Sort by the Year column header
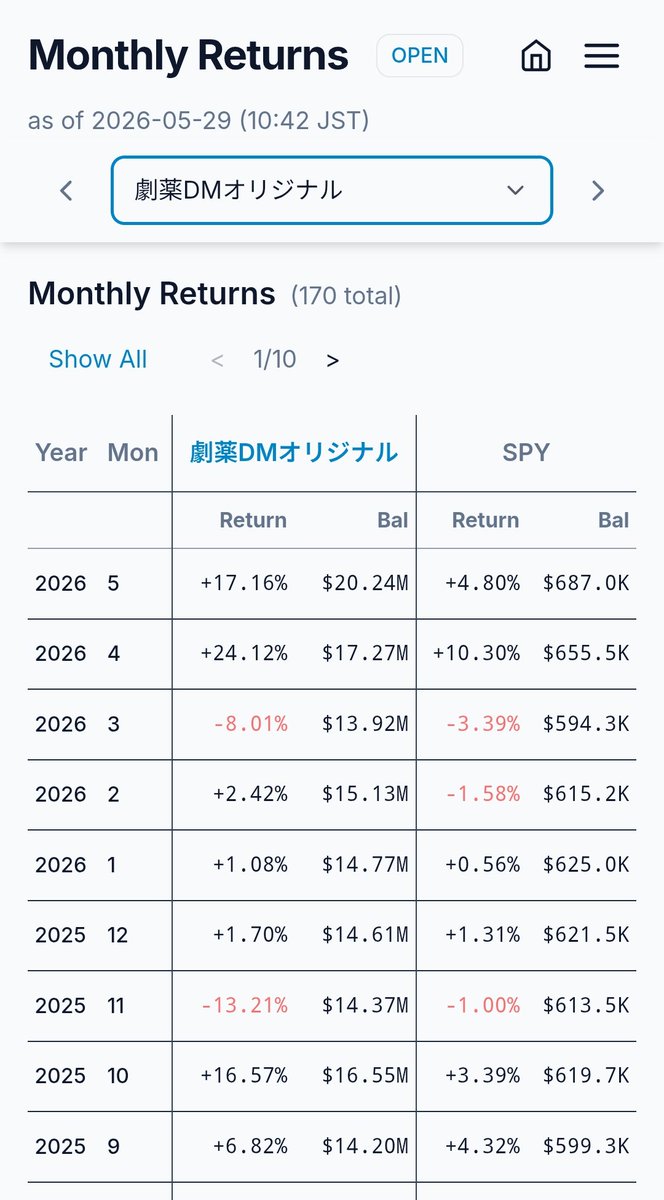664x1200 pixels. (61, 453)
